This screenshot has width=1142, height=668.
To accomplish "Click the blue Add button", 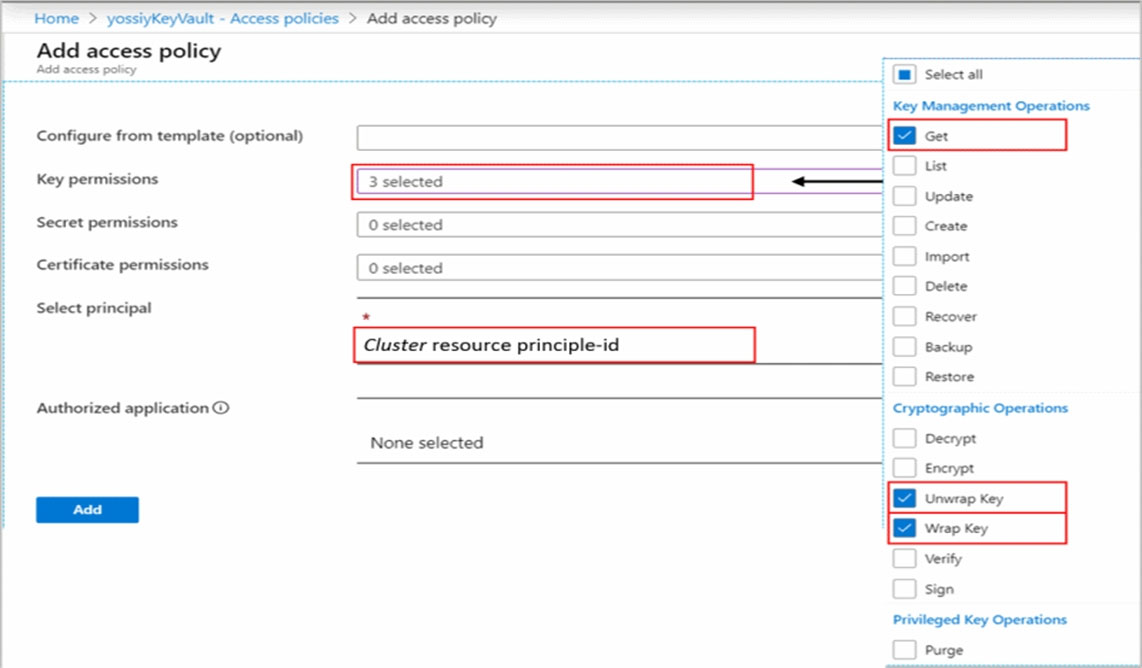I will [87, 510].
